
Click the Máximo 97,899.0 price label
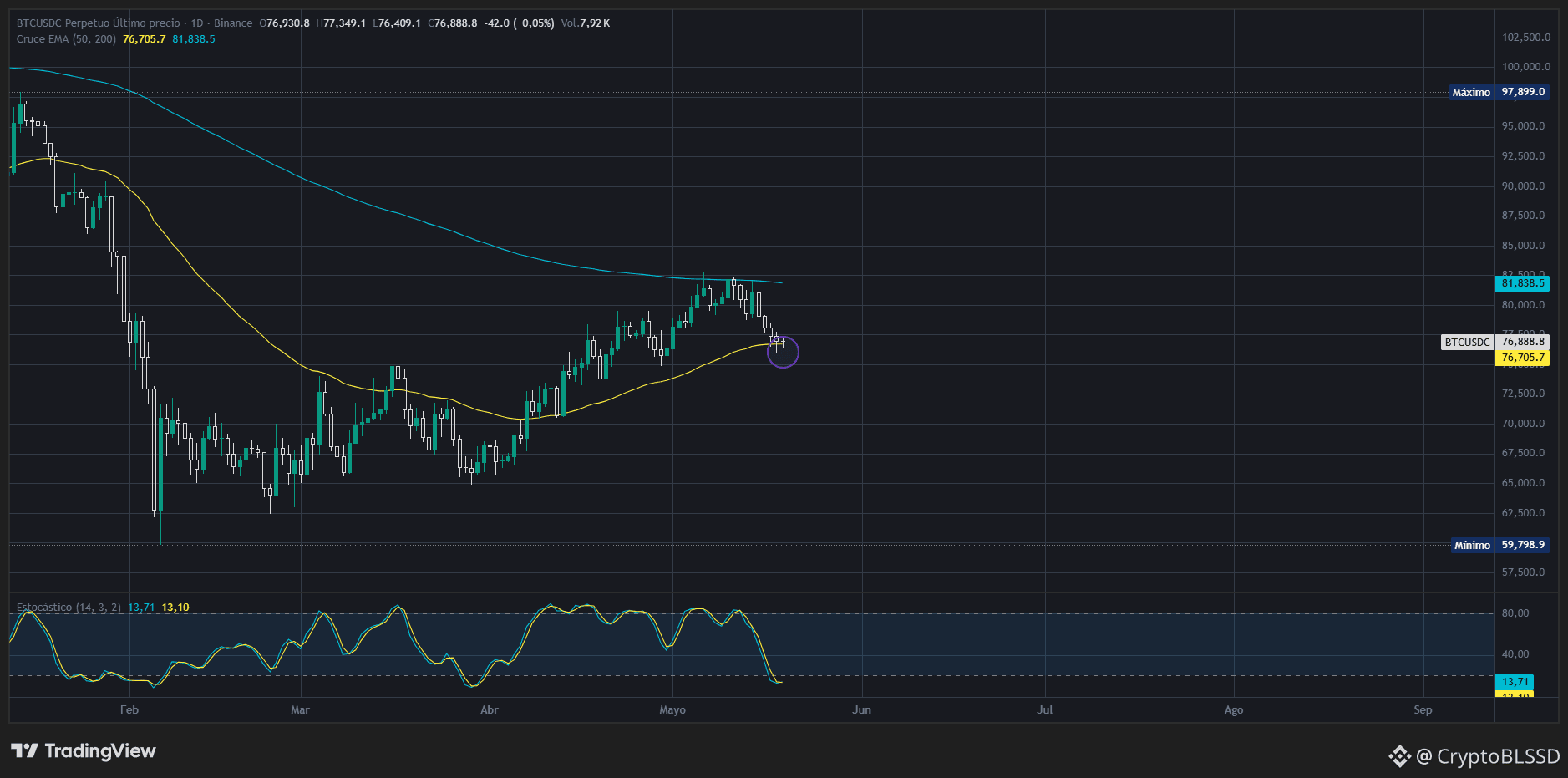1499,92
